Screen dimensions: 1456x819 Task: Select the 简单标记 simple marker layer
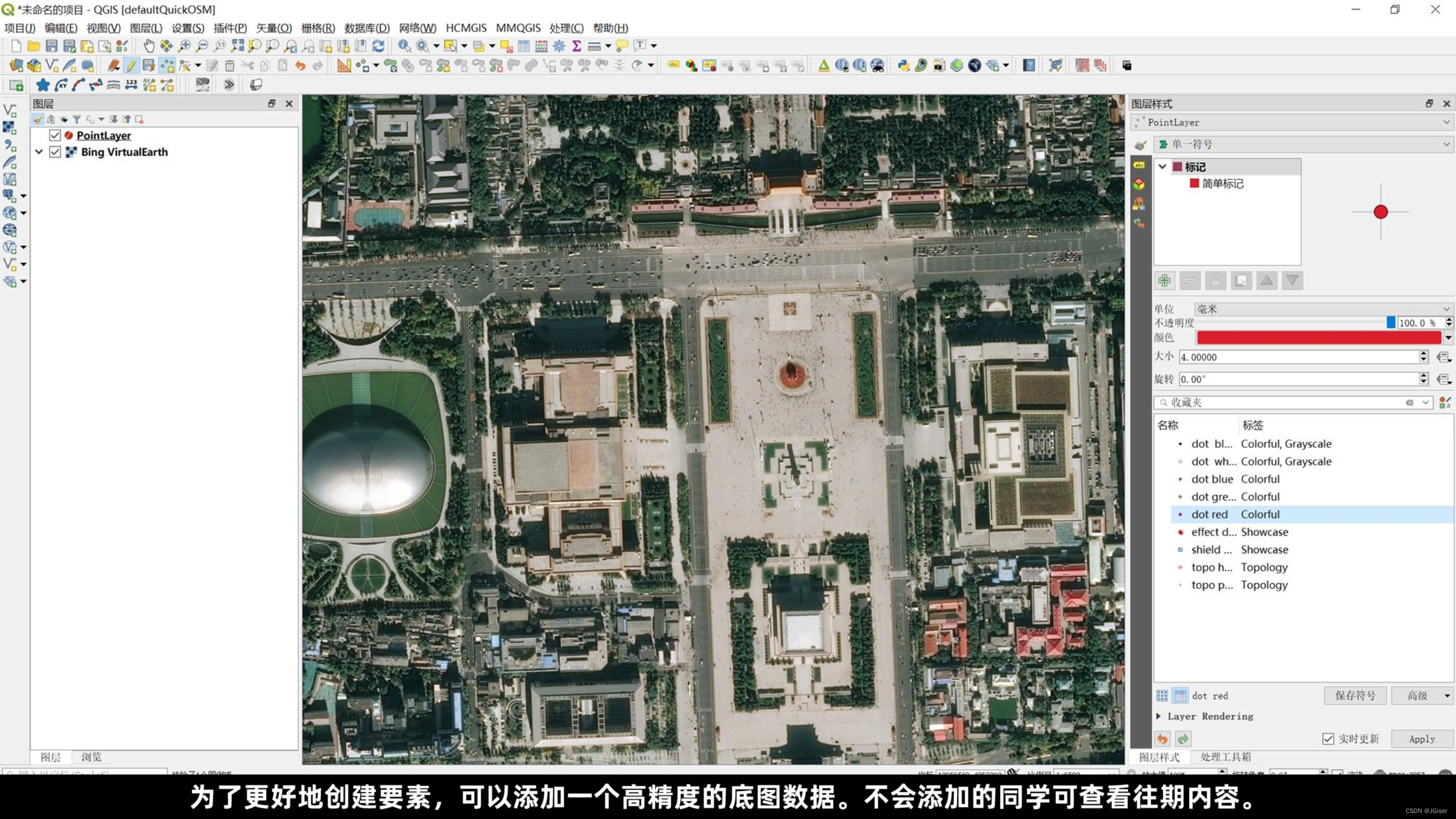[1222, 183]
